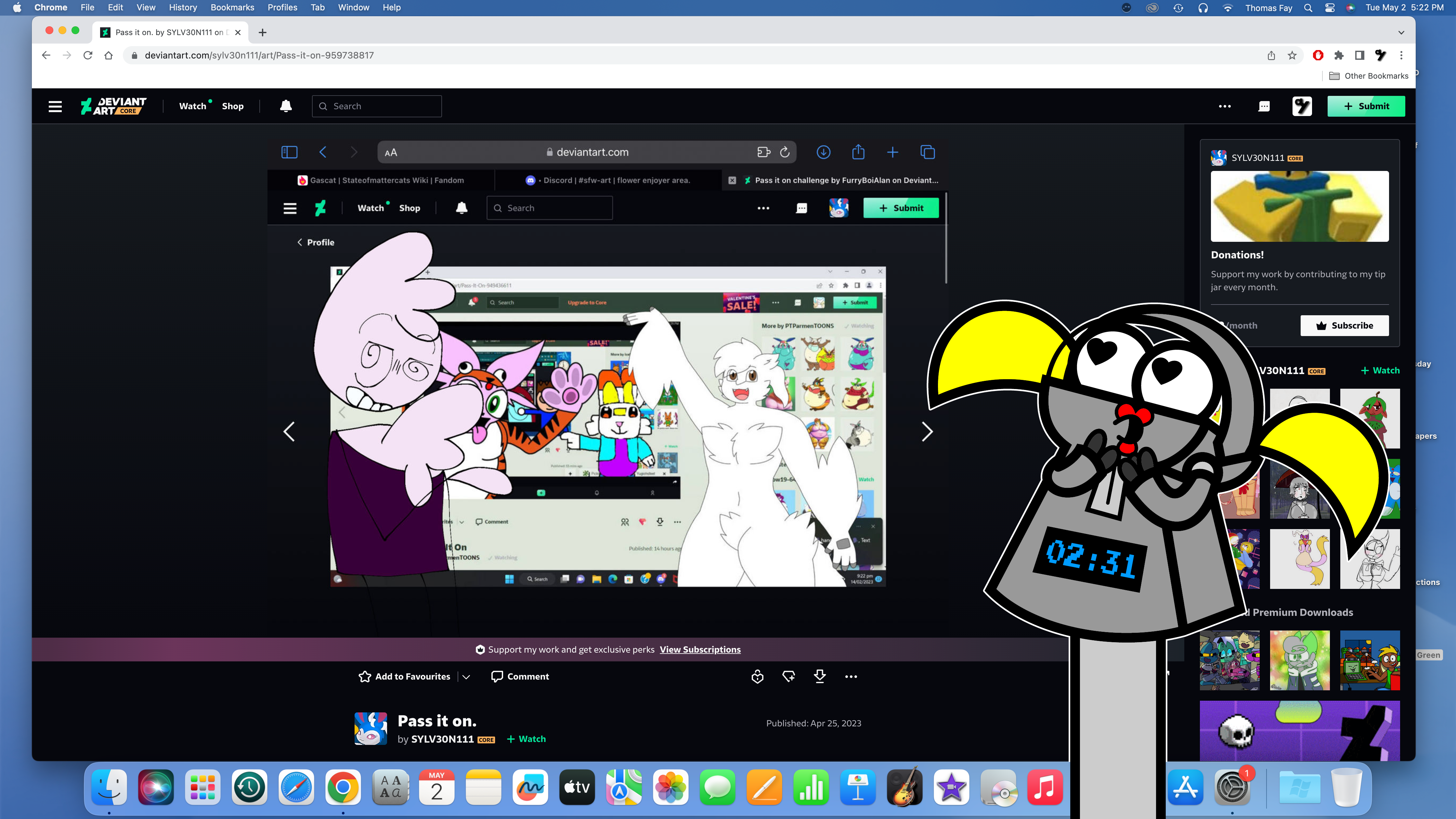This screenshot has height=819, width=1456.
Task: Open the Chrome menu in menu bar
Action: [50, 7]
